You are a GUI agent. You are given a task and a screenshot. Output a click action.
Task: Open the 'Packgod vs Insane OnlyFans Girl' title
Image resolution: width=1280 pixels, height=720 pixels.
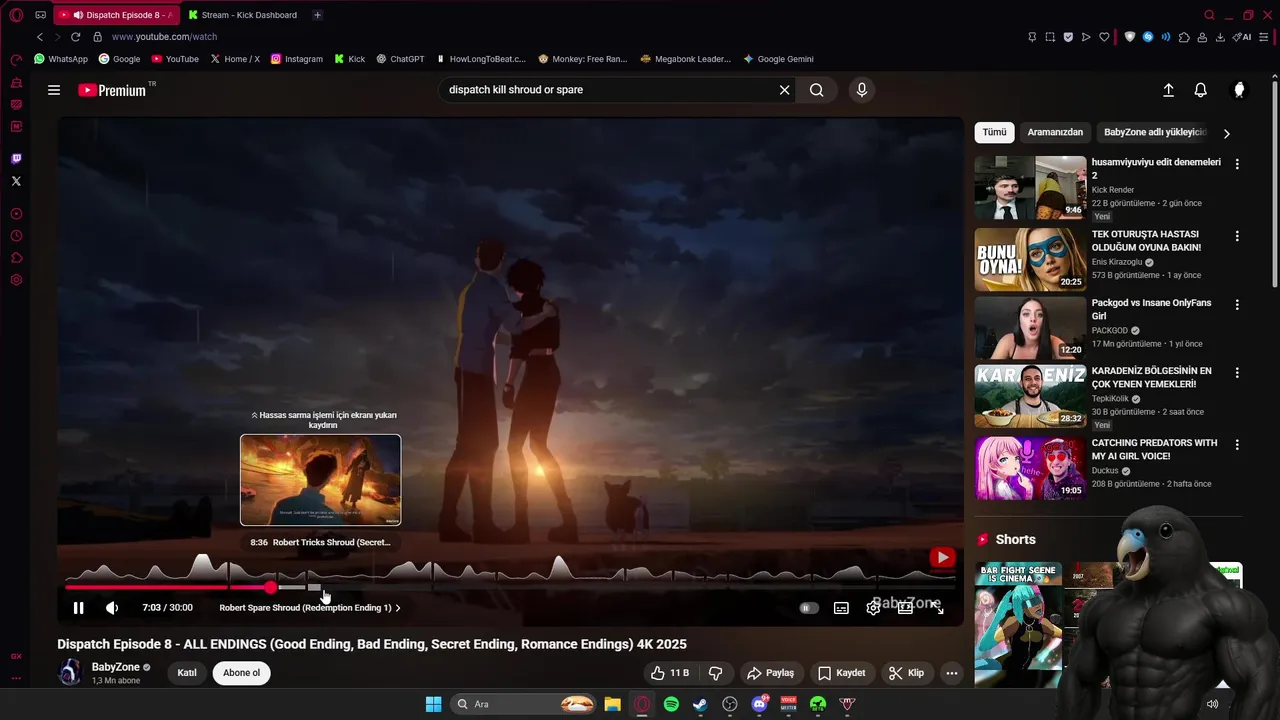click(x=1151, y=309)
